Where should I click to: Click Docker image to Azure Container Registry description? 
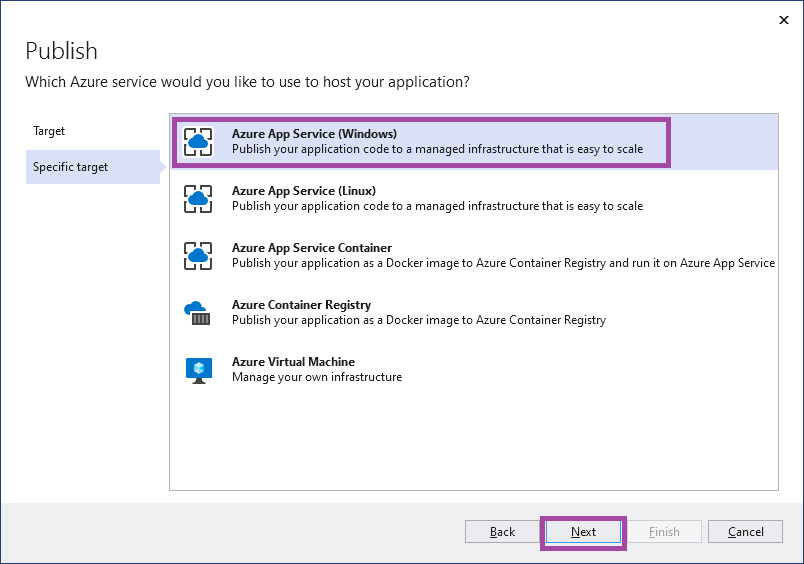[419, 320]
